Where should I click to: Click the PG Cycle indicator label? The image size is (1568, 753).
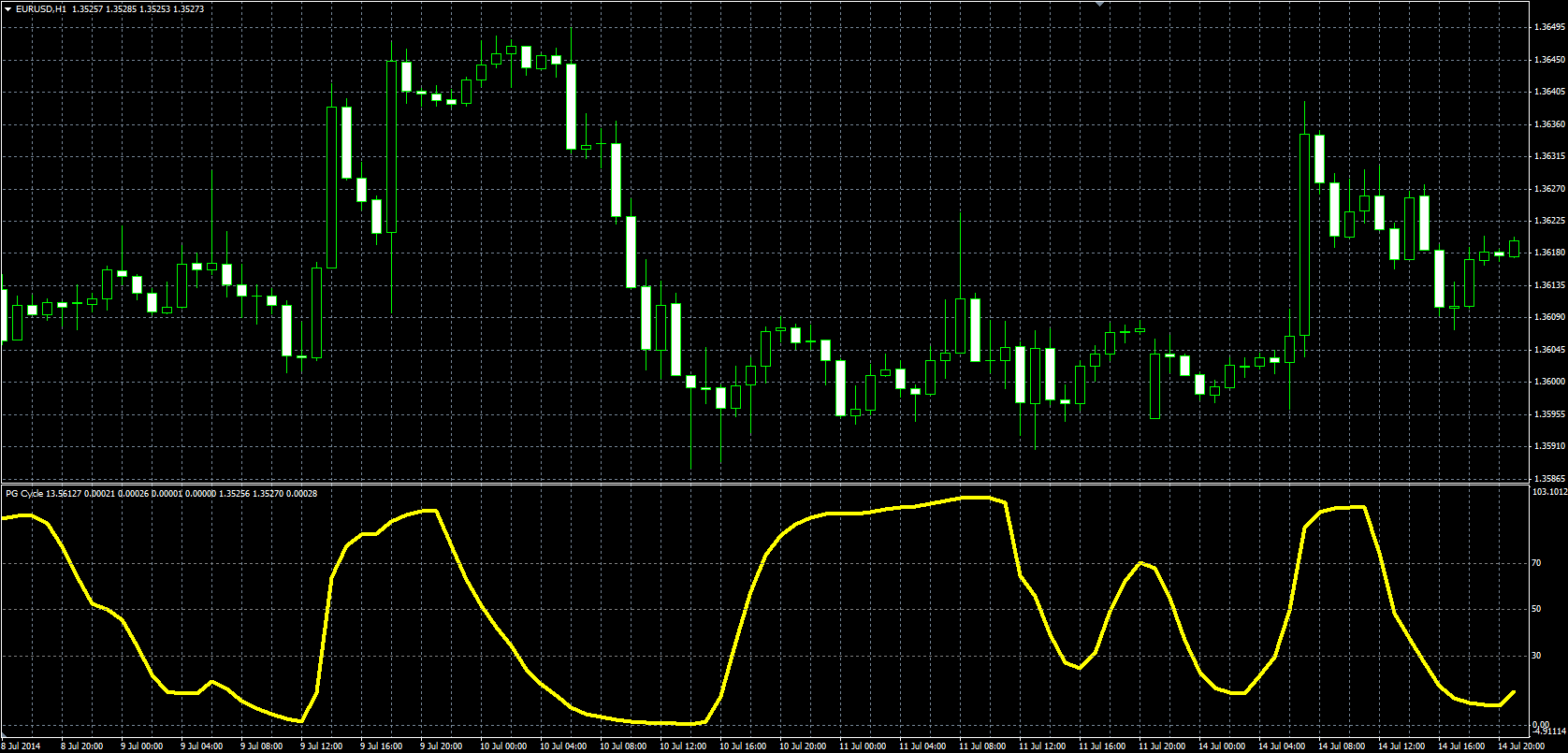tap(23, 493)
